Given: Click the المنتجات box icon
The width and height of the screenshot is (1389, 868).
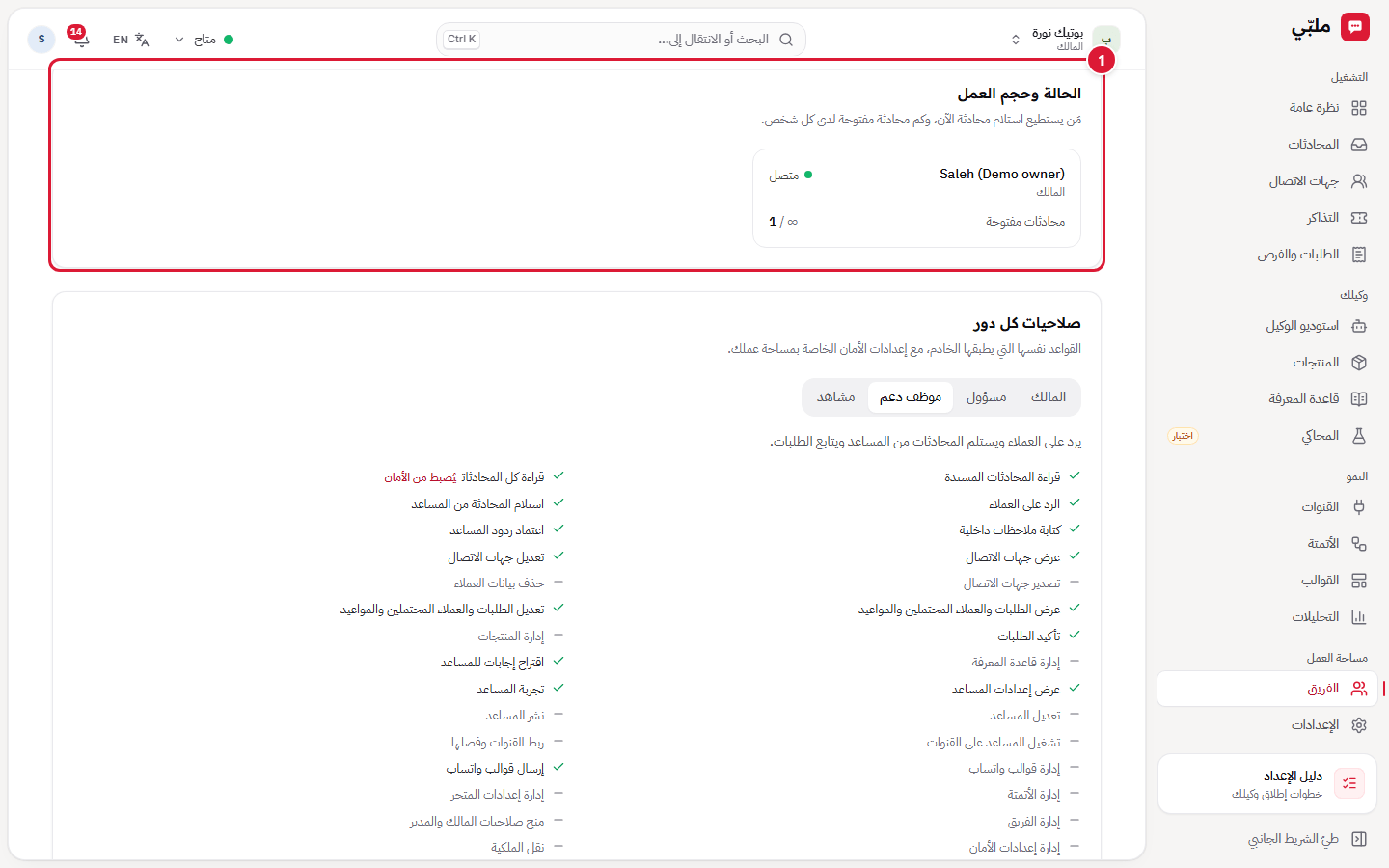Looking at the screenshot, I should pos(1359,363).
